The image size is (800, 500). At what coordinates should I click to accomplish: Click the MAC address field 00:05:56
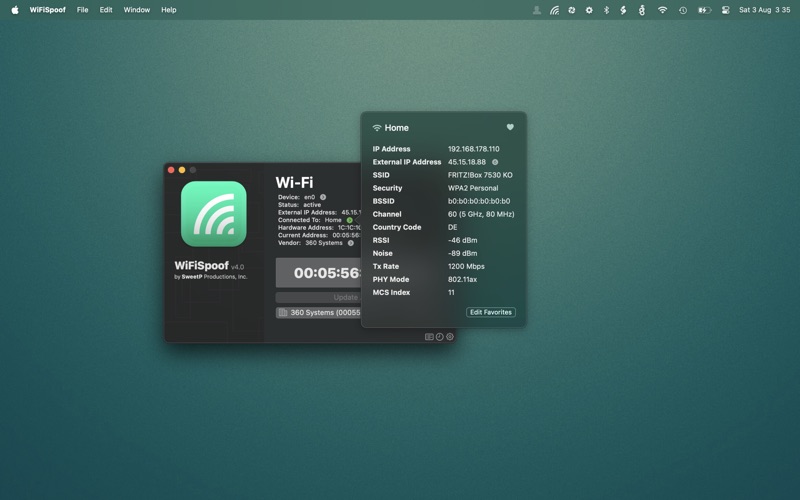[x=318, y=273]
